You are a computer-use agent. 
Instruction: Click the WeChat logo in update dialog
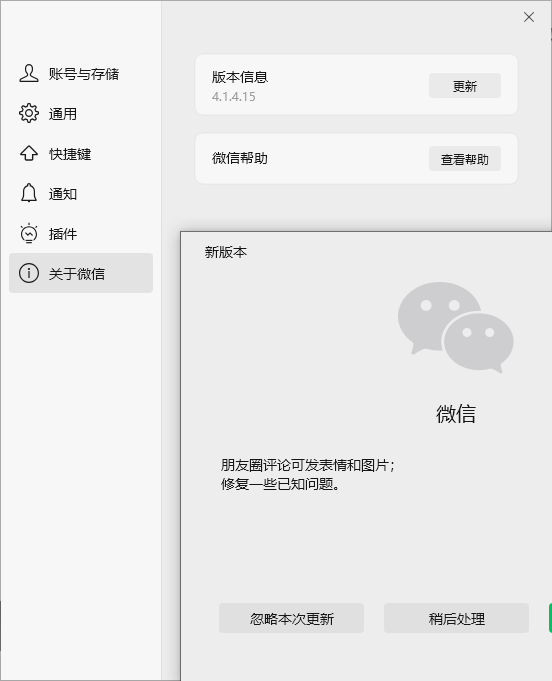point(456,327)
